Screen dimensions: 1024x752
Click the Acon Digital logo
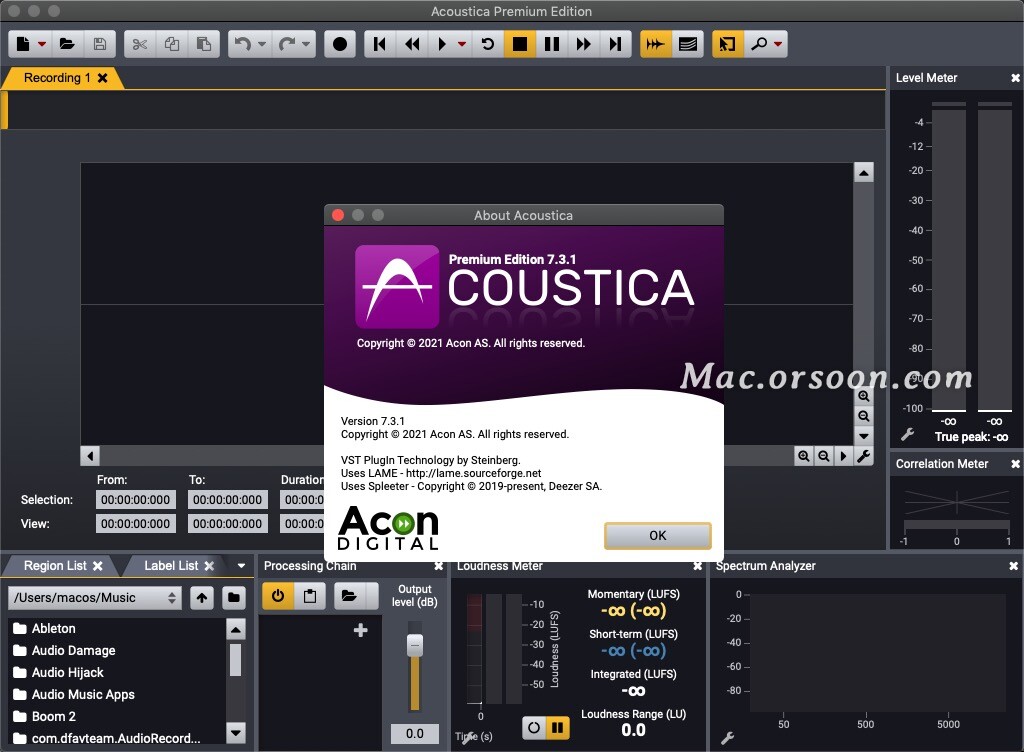389,528
